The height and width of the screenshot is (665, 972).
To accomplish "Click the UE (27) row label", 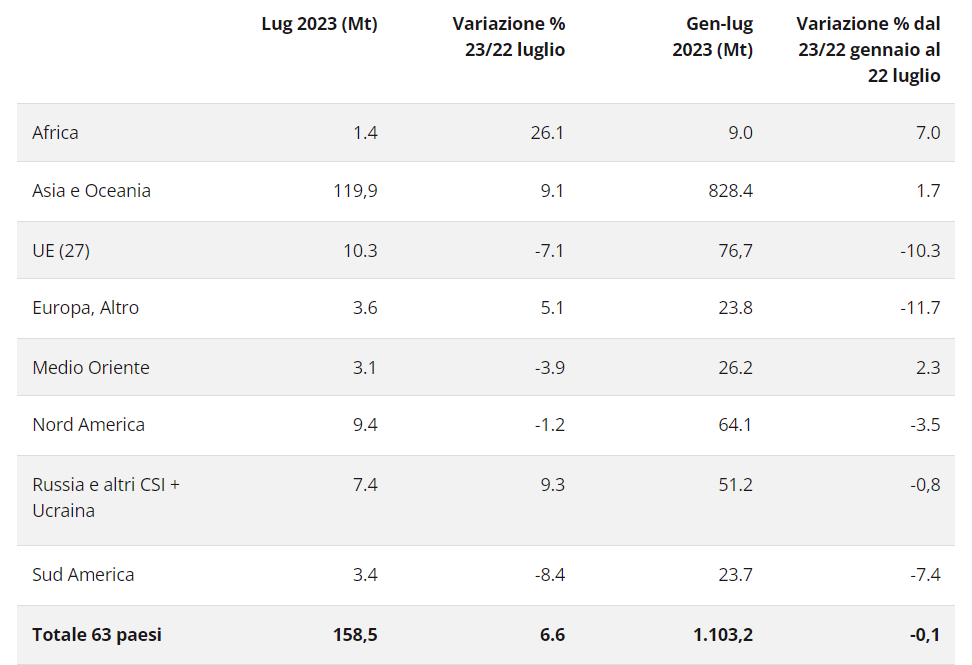I will (61, 250).
